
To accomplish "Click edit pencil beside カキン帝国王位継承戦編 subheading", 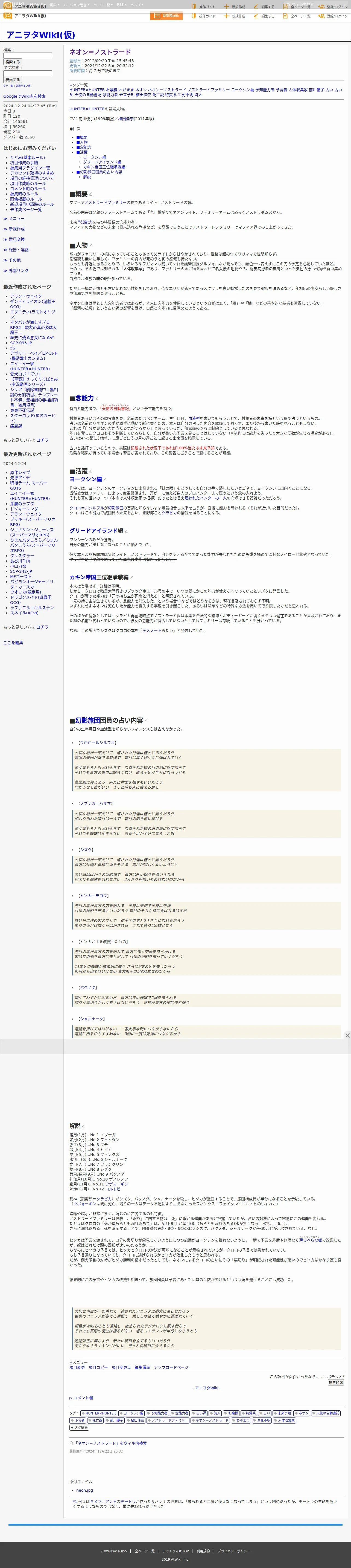I will coord(132,577).
